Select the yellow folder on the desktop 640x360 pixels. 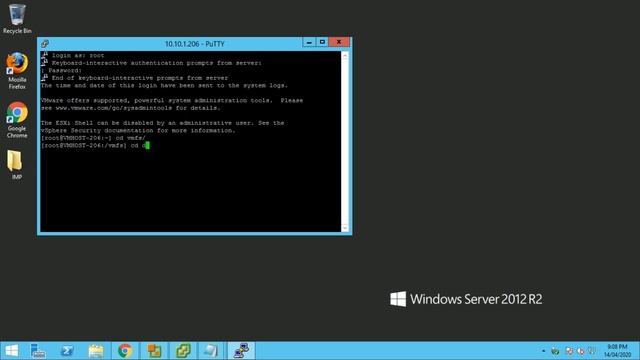pos(15,164)
